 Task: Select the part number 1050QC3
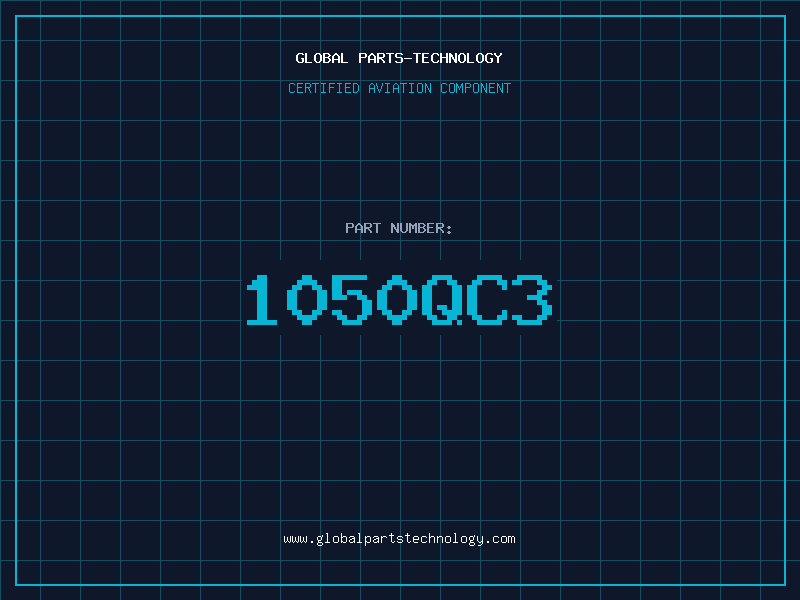pyautogui.click(x=399, y=300)
